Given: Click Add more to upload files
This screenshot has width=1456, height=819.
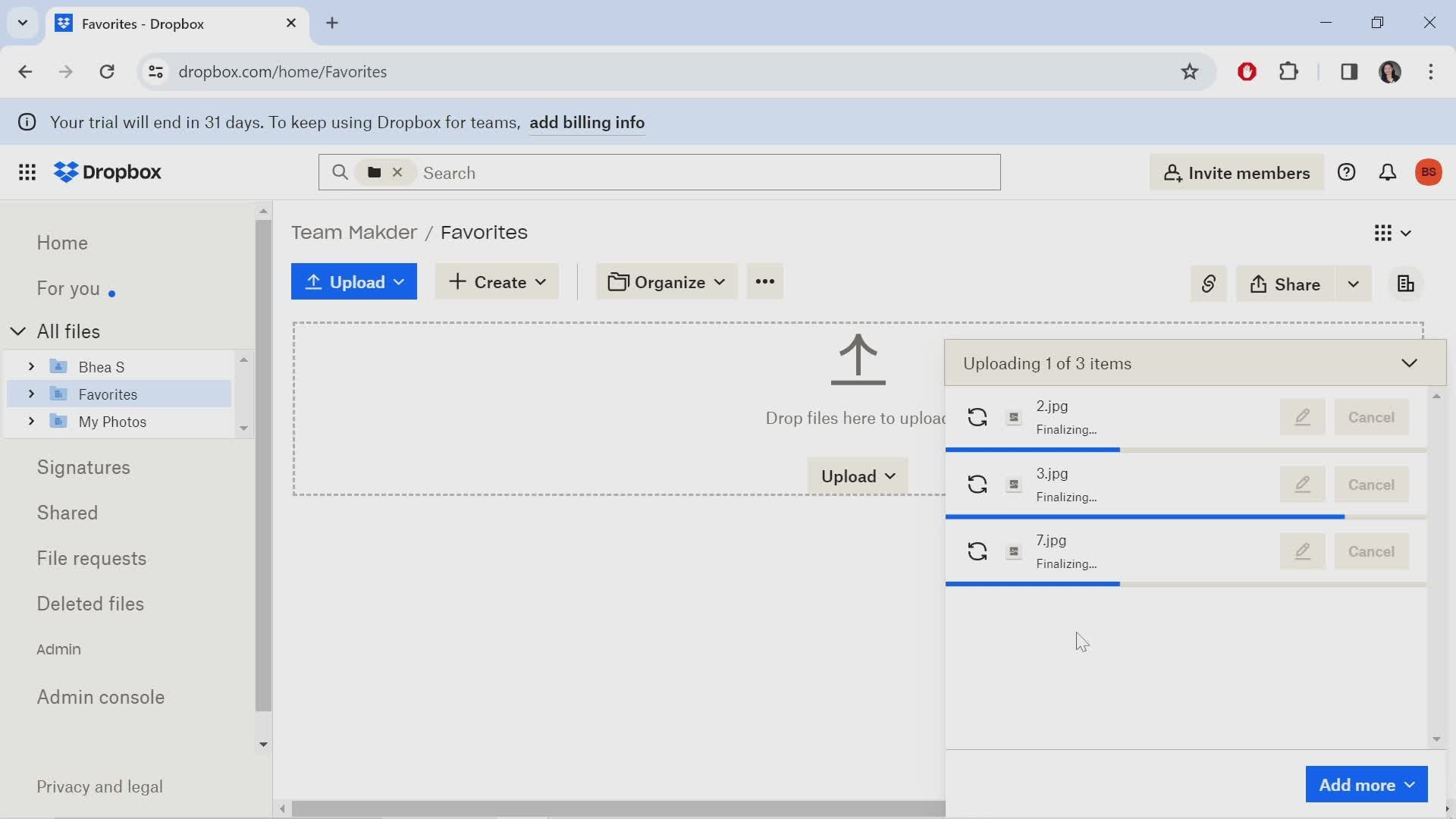Looking at the screenshot, I should [1367, 785].
